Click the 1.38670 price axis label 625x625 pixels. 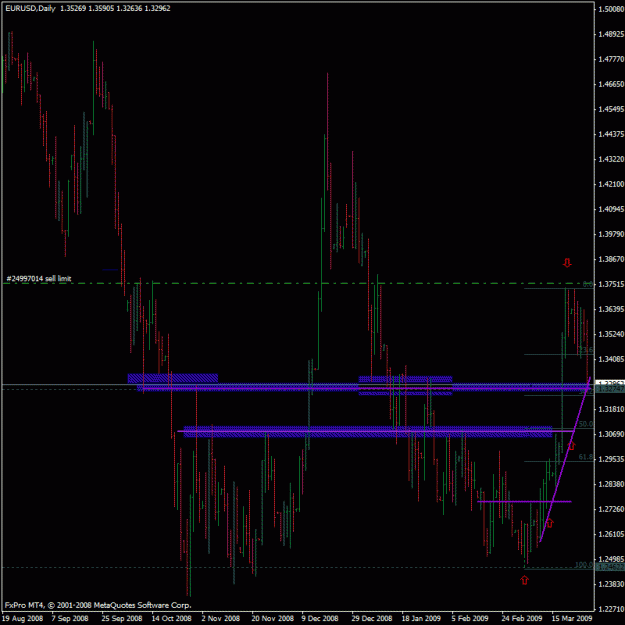[x=611, y=259]
